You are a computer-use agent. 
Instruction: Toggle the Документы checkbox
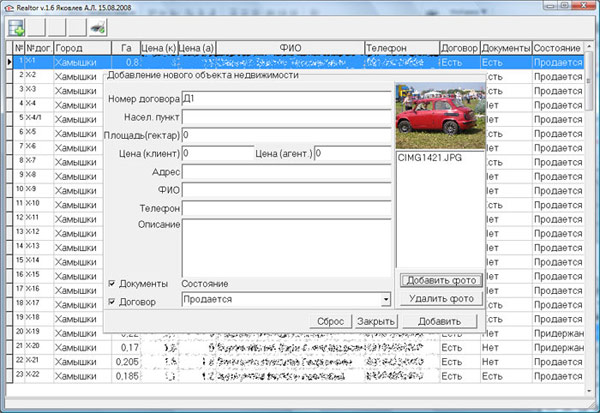tap(112, 284)
